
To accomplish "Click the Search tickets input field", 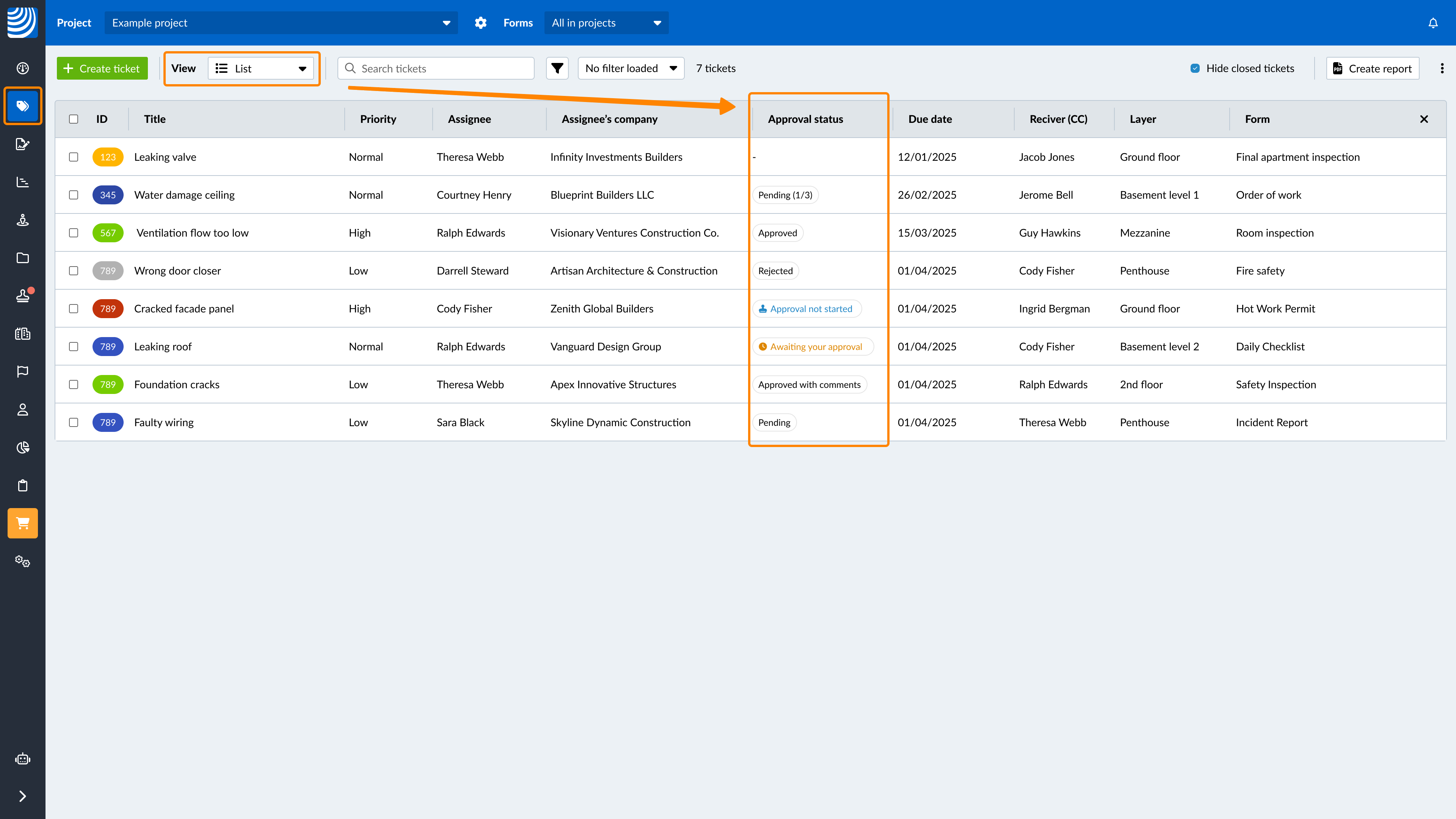I will pyautogui.click(x=436, y=68).
